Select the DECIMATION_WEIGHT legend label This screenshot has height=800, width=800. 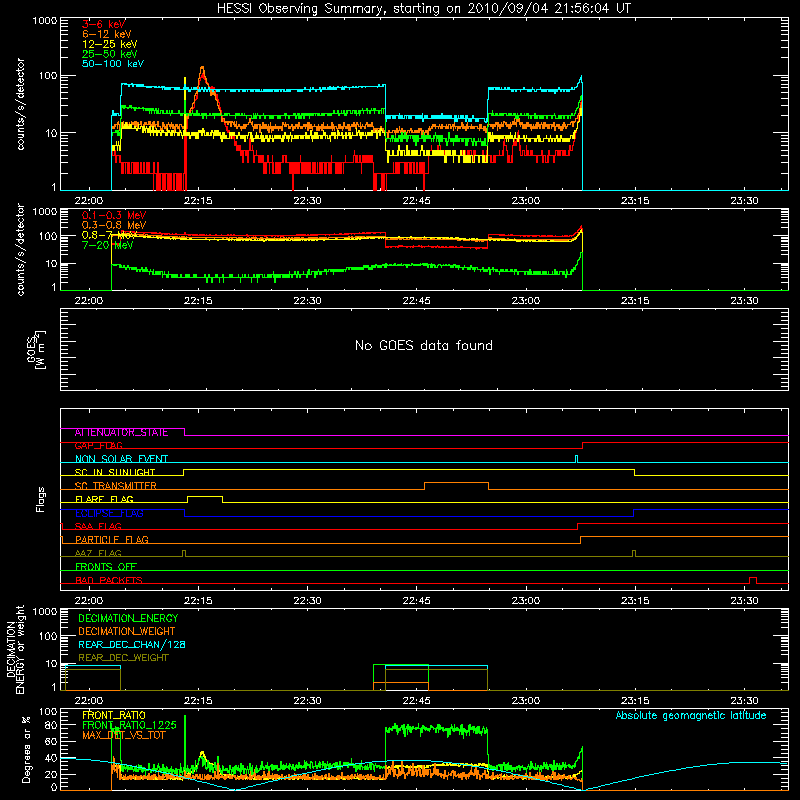127,632
